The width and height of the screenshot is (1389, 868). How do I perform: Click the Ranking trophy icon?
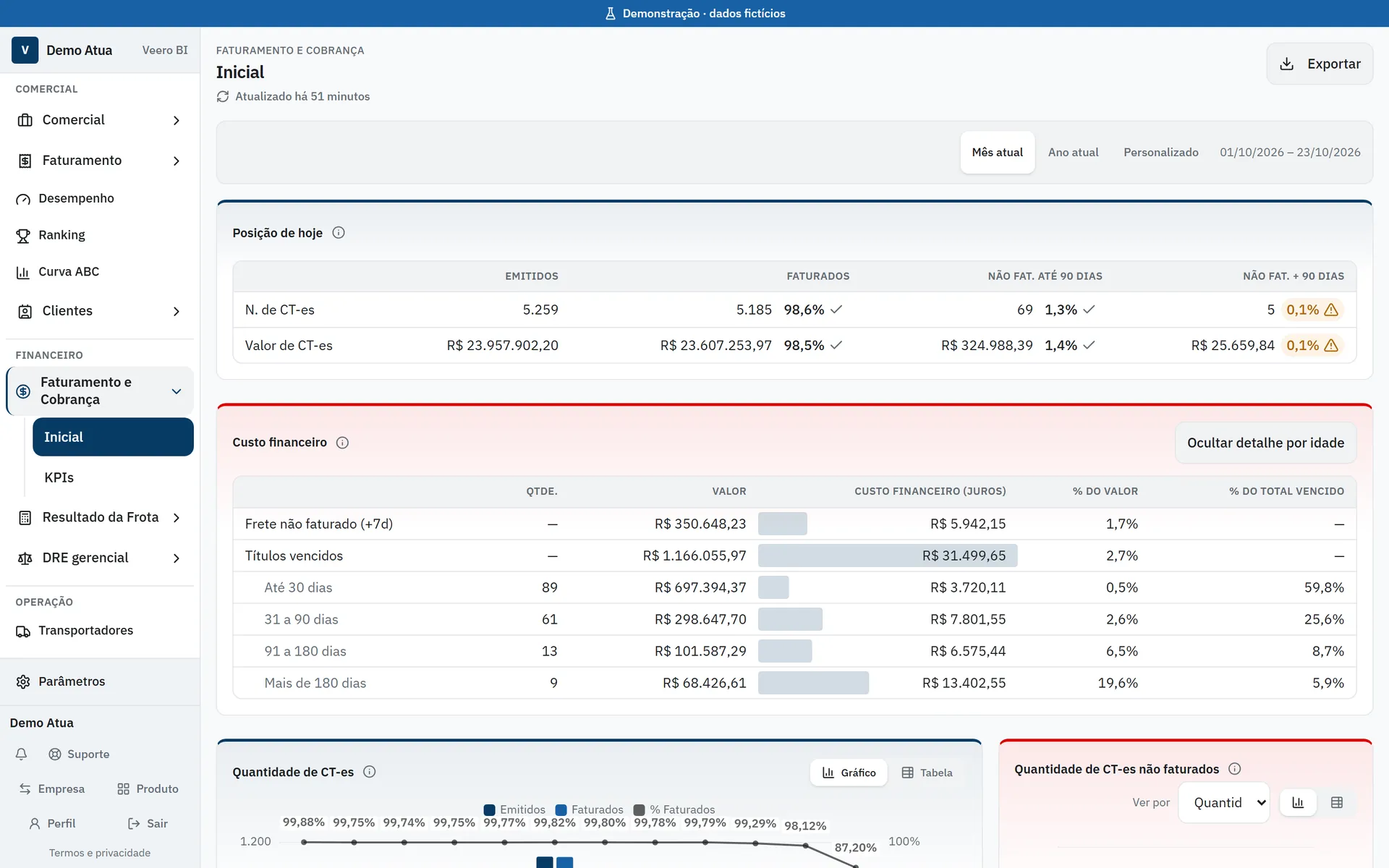pyautogui.click(x=23, y=236)
